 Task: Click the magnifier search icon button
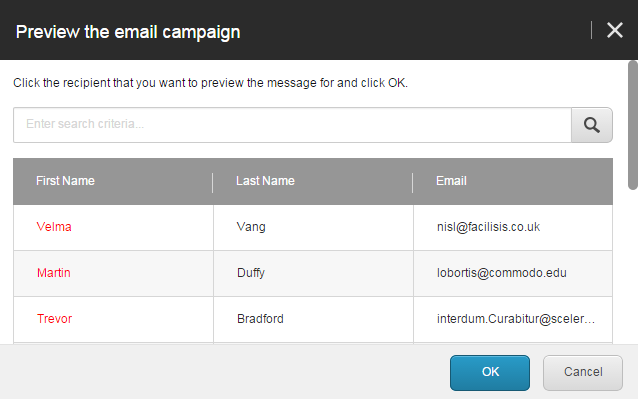592,125
